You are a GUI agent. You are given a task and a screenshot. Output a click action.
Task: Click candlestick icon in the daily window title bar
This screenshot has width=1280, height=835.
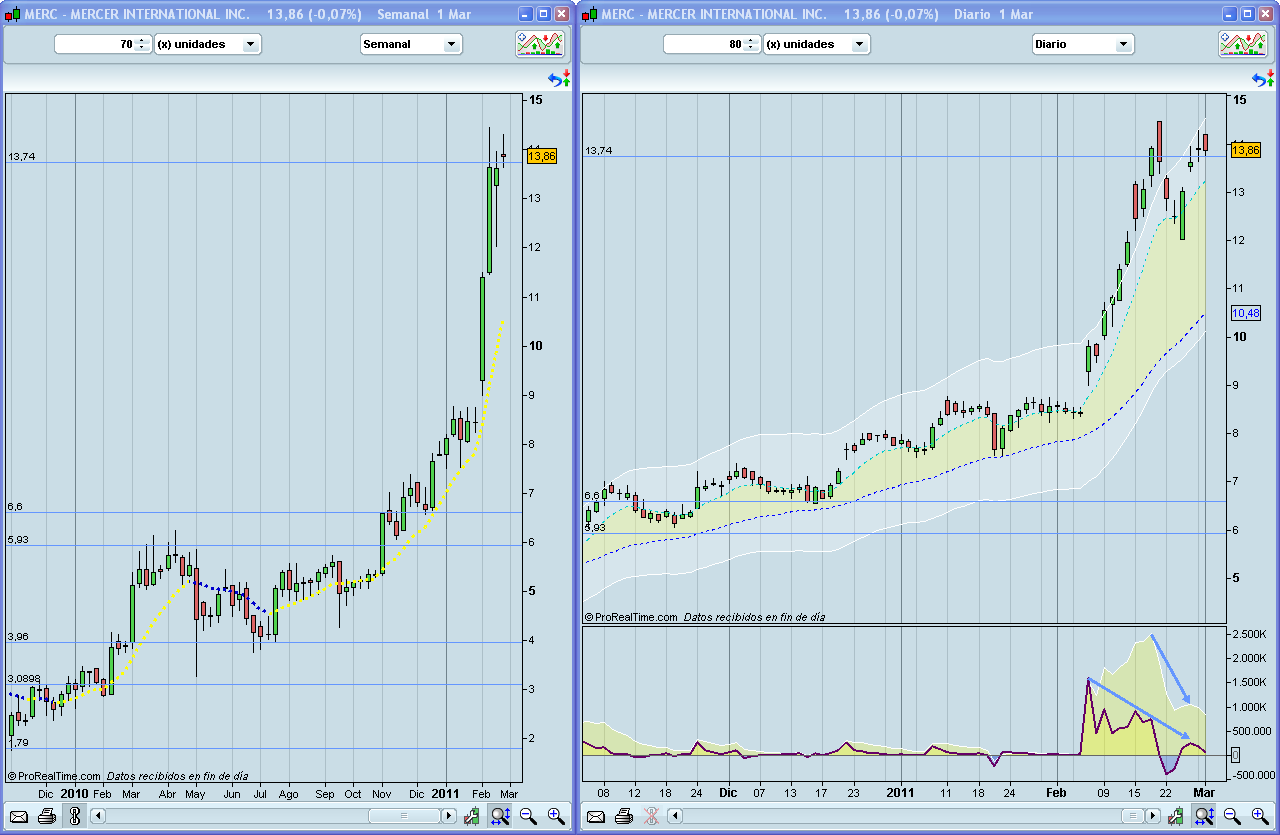[591, 14]
